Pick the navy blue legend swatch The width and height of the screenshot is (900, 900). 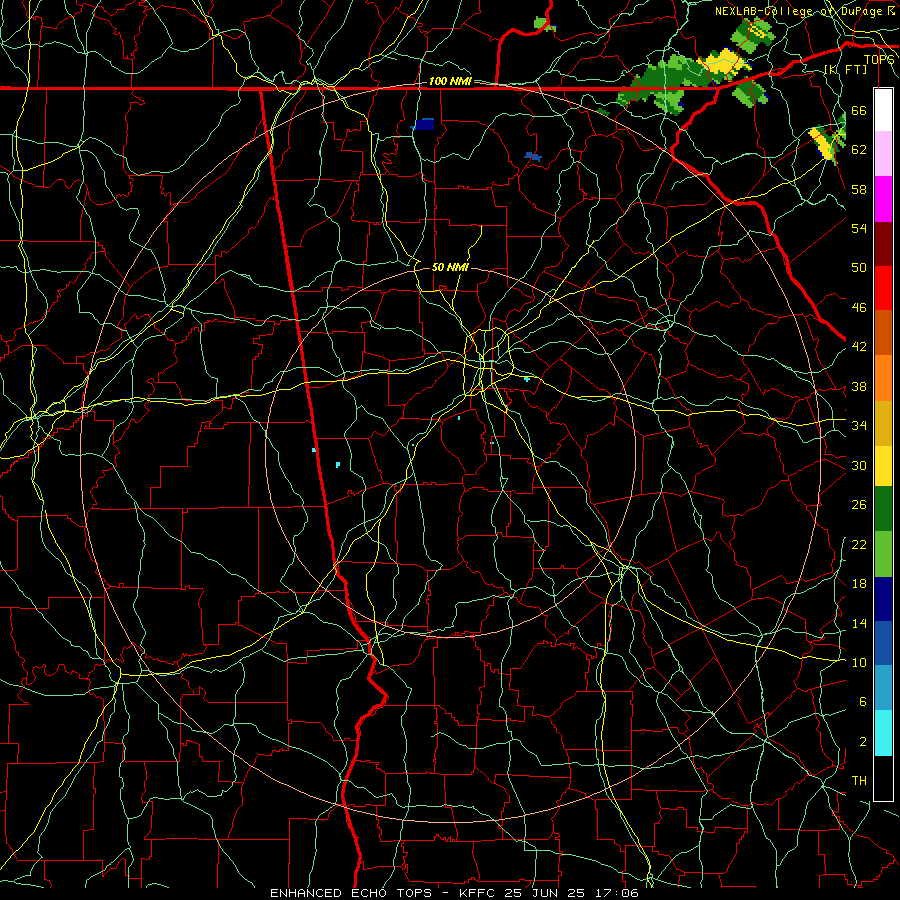point(883,599)
